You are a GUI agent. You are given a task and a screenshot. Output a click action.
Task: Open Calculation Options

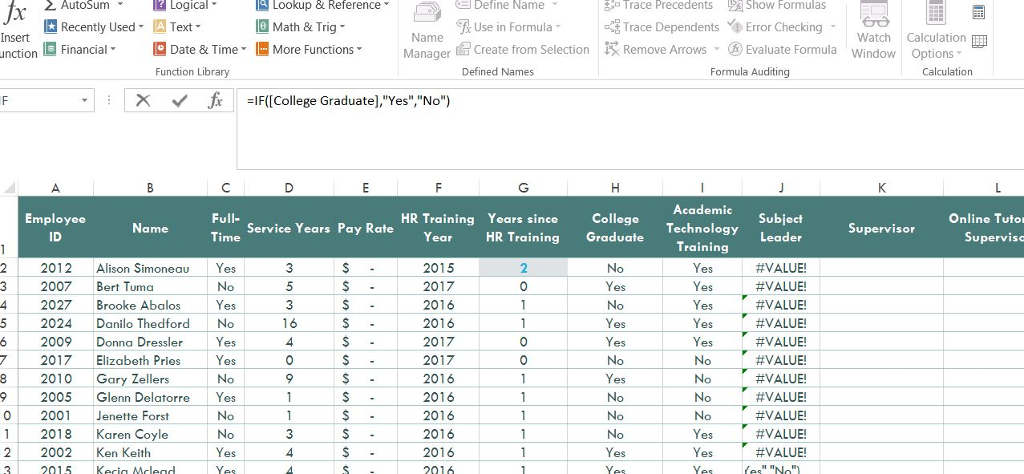pyautogui.click(x=935, y=31)
